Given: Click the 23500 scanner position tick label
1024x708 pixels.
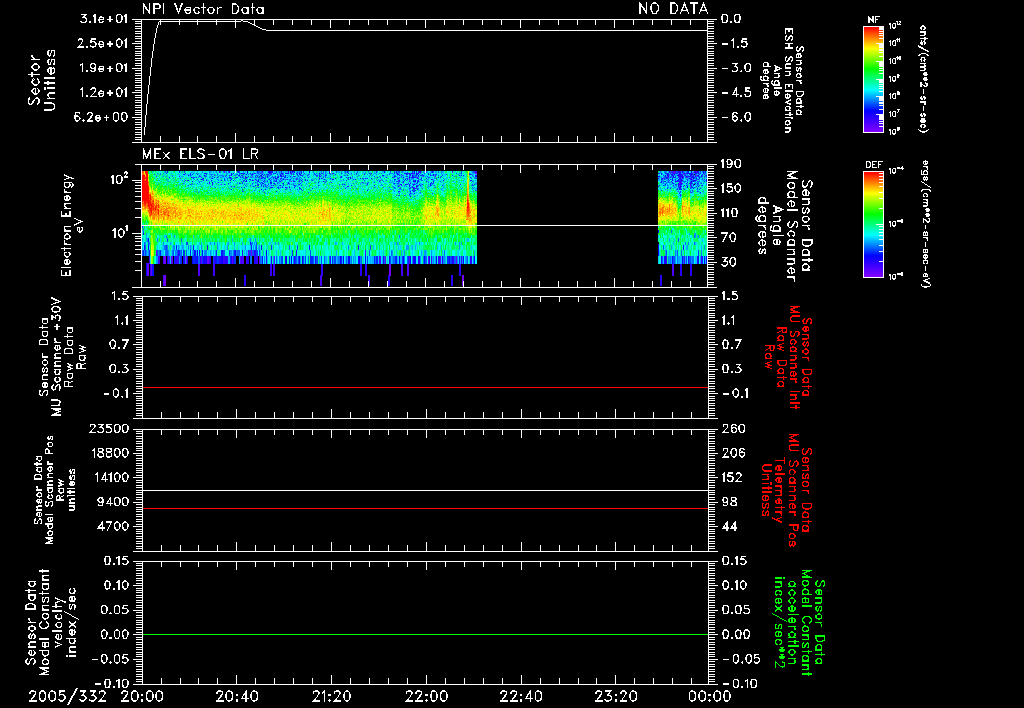Looking at the screenshot, I should 108,428.
